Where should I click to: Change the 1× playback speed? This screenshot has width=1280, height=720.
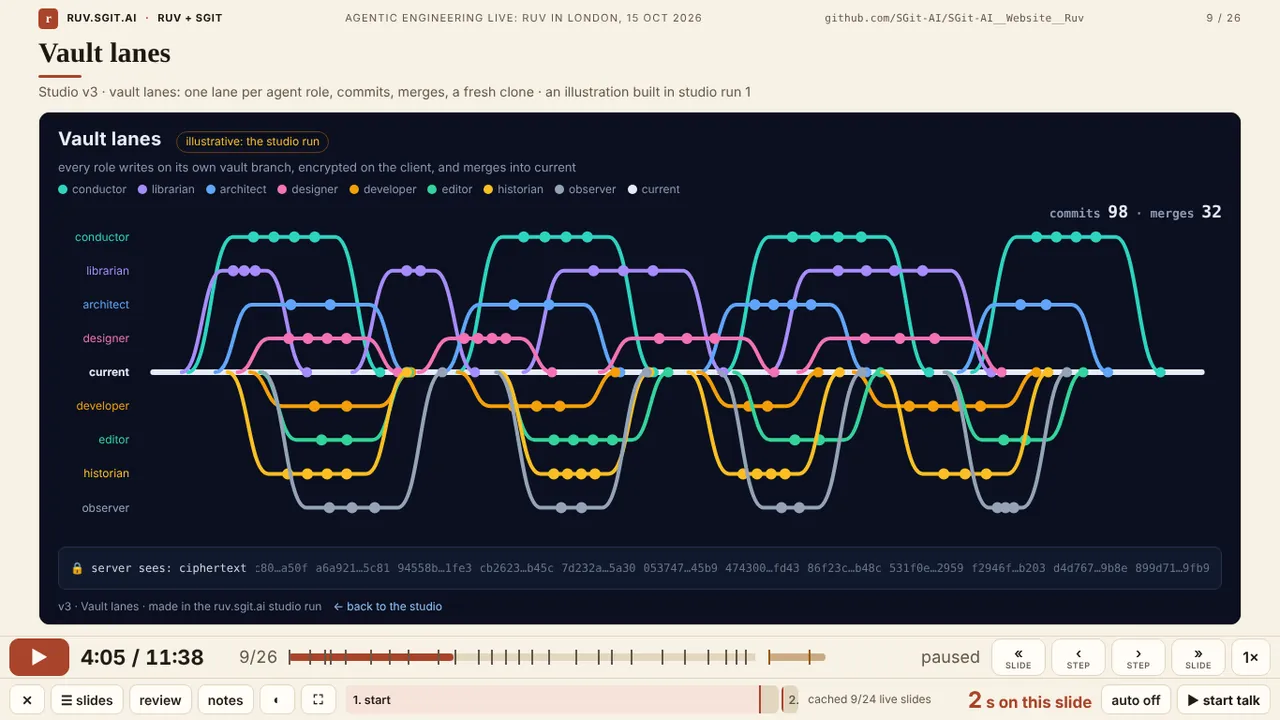pyautogui.click(x=1251, y=657)
